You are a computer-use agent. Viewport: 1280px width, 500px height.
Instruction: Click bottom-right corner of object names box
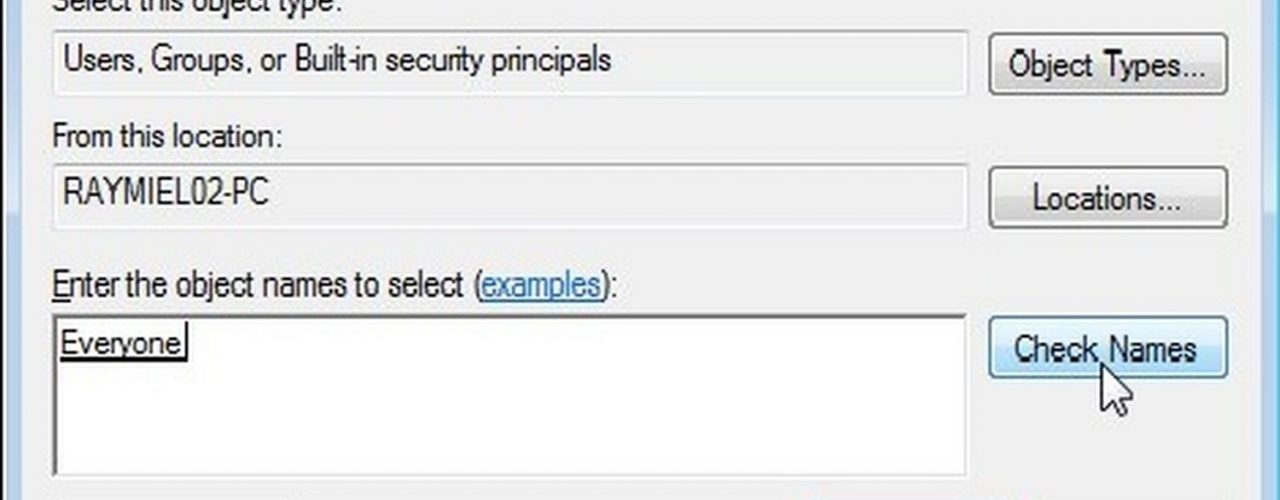point(955,465)
